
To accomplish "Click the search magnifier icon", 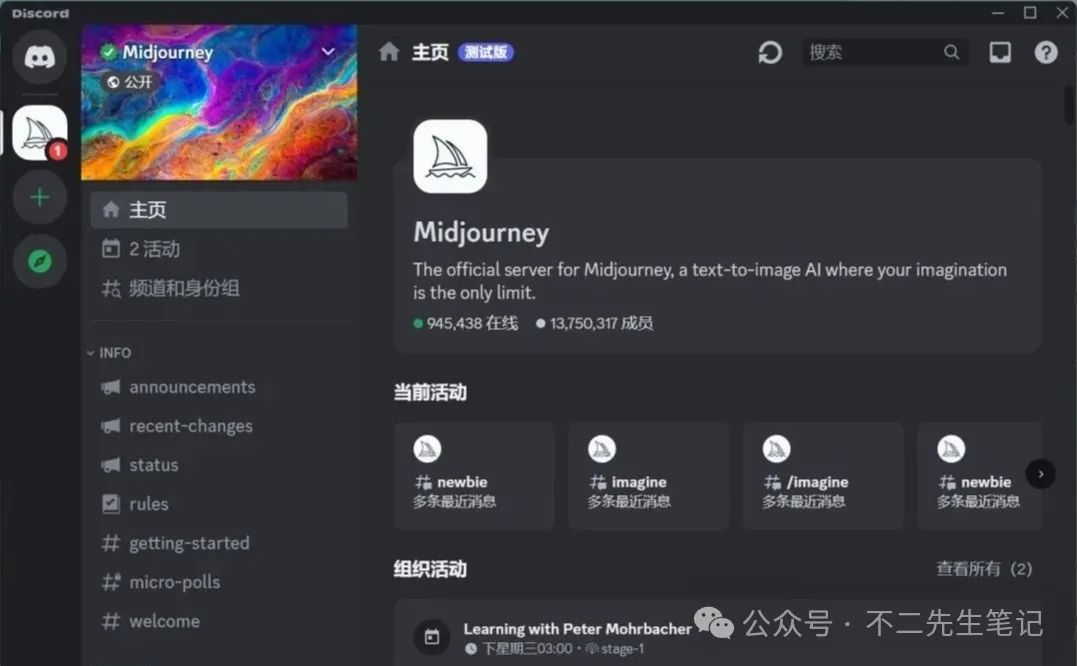I will 951,52.
